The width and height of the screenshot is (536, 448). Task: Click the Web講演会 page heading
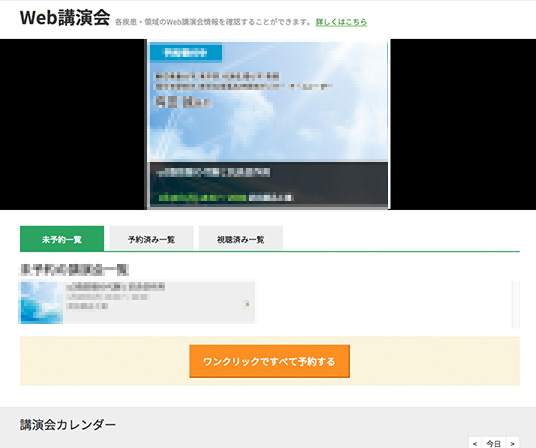tap(65, 17)
